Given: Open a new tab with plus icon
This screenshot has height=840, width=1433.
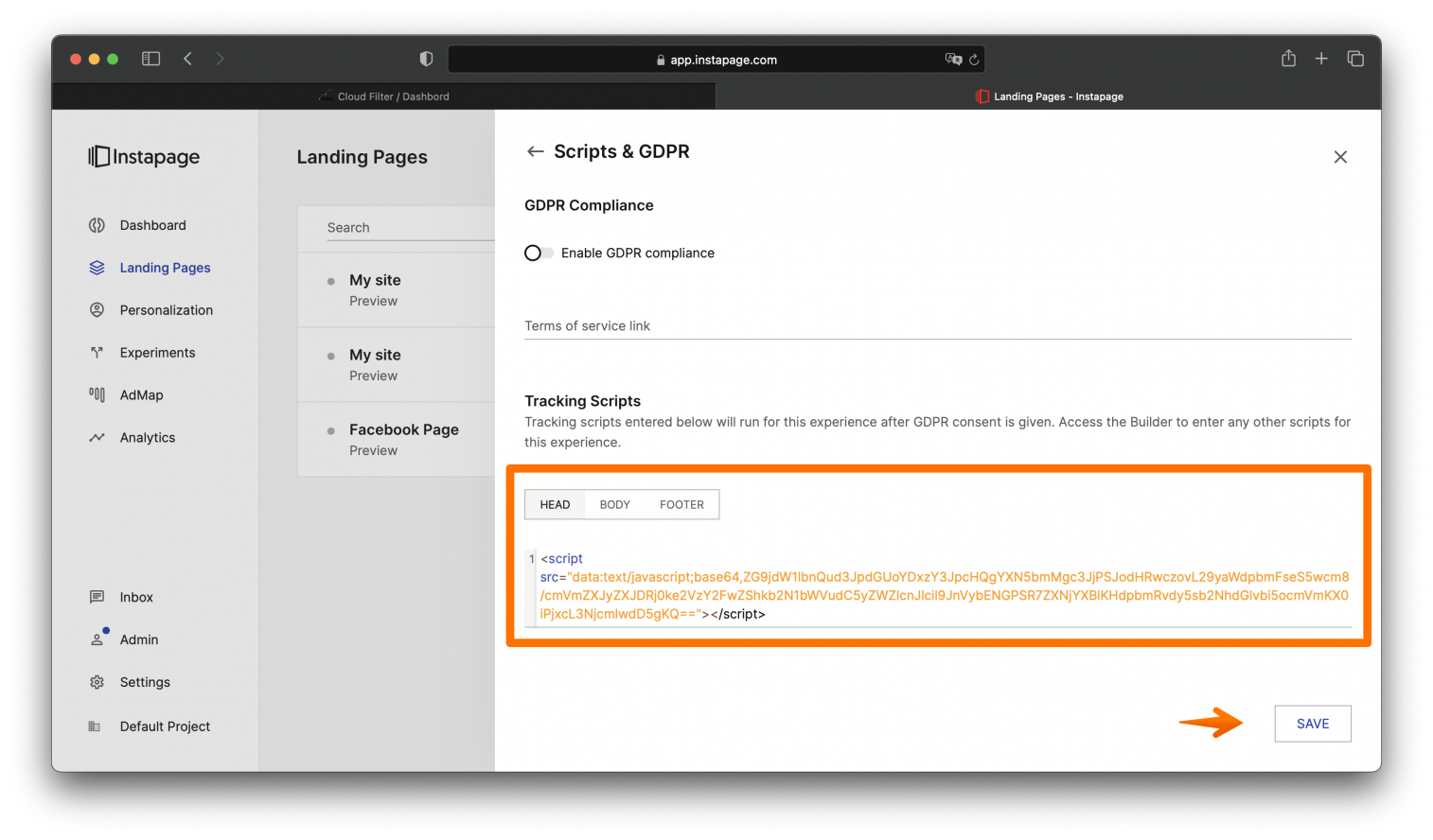Looking at the screenshot, I should [x=1321, y=59].
